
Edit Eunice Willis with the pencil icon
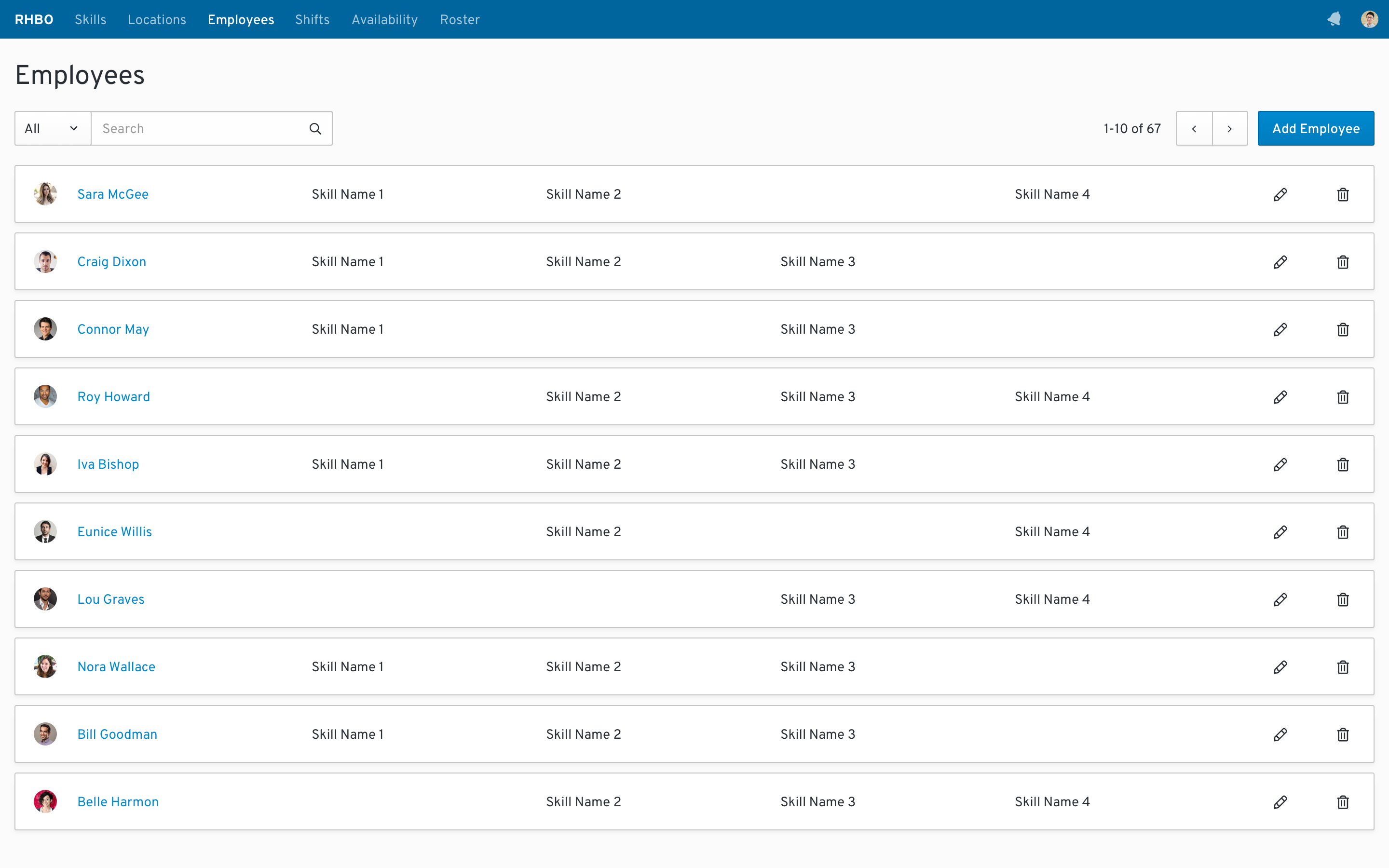pos(1280,532)
